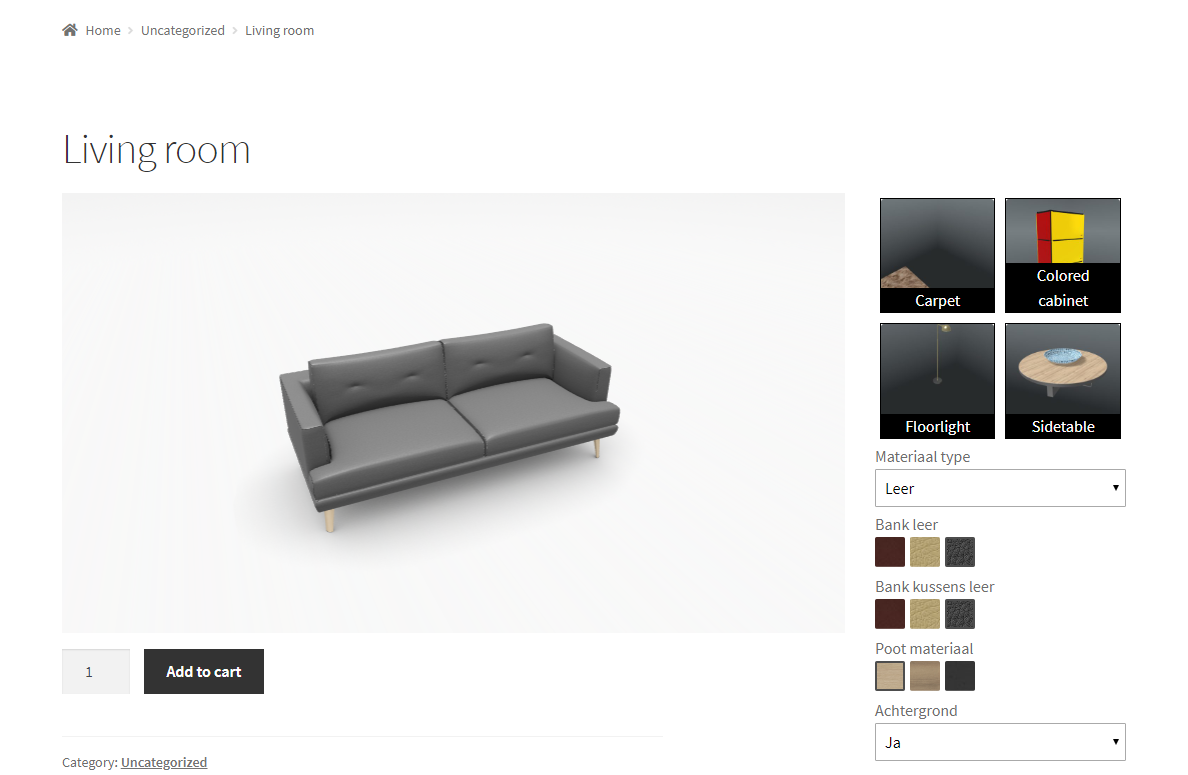Select dark red Bank kussens leer swatch
Screen dimensions: 1188x775
coord(890,614)
